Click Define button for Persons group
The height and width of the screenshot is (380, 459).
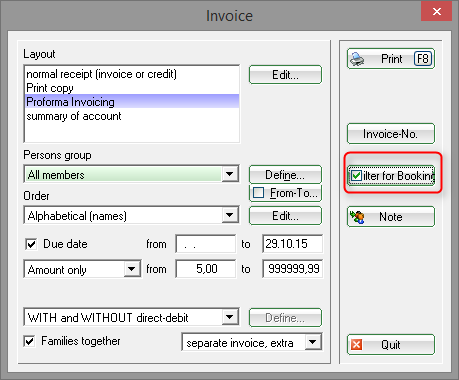pyautogui.click(x=285, y=175)
